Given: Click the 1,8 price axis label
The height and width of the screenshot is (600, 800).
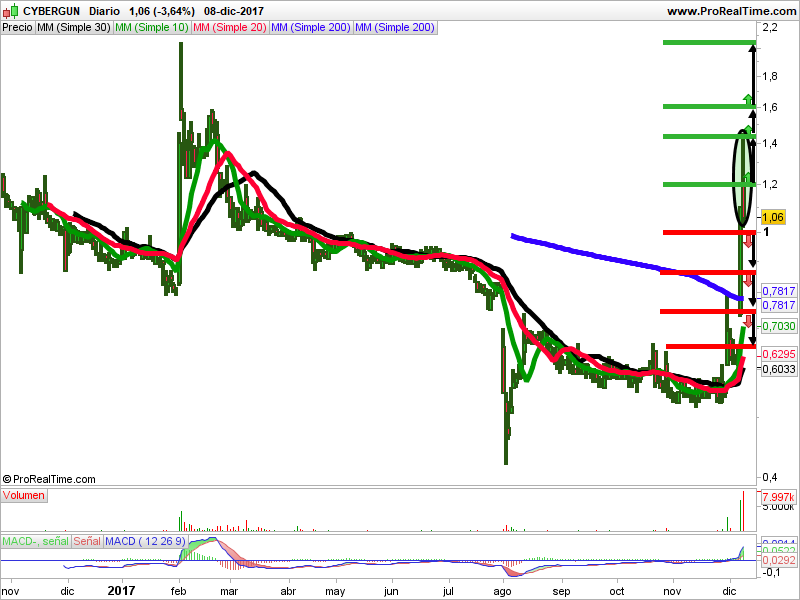Looking at the screenshot, I should 770,77.
